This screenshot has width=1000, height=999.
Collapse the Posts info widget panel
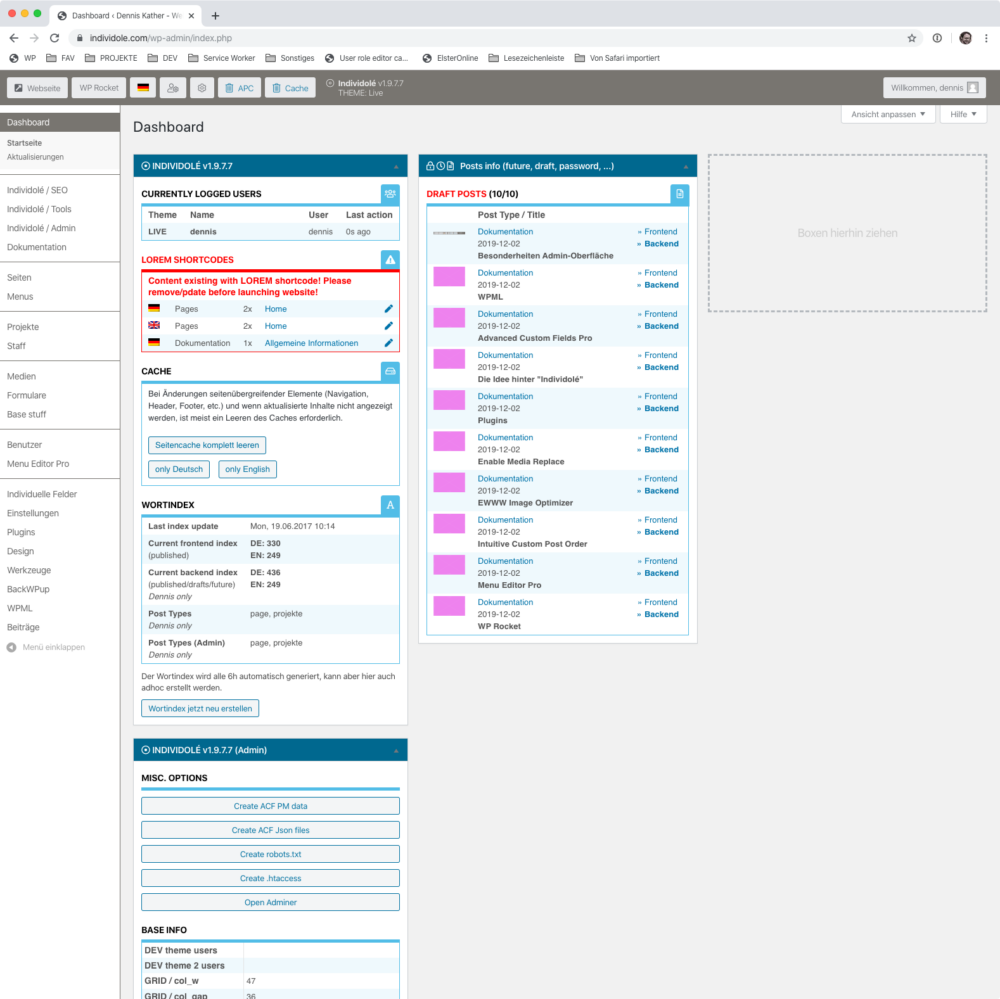pos(685,166)
